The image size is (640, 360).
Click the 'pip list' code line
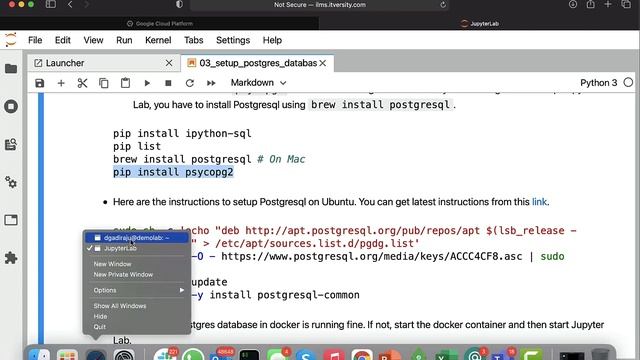tap(137, 147)
